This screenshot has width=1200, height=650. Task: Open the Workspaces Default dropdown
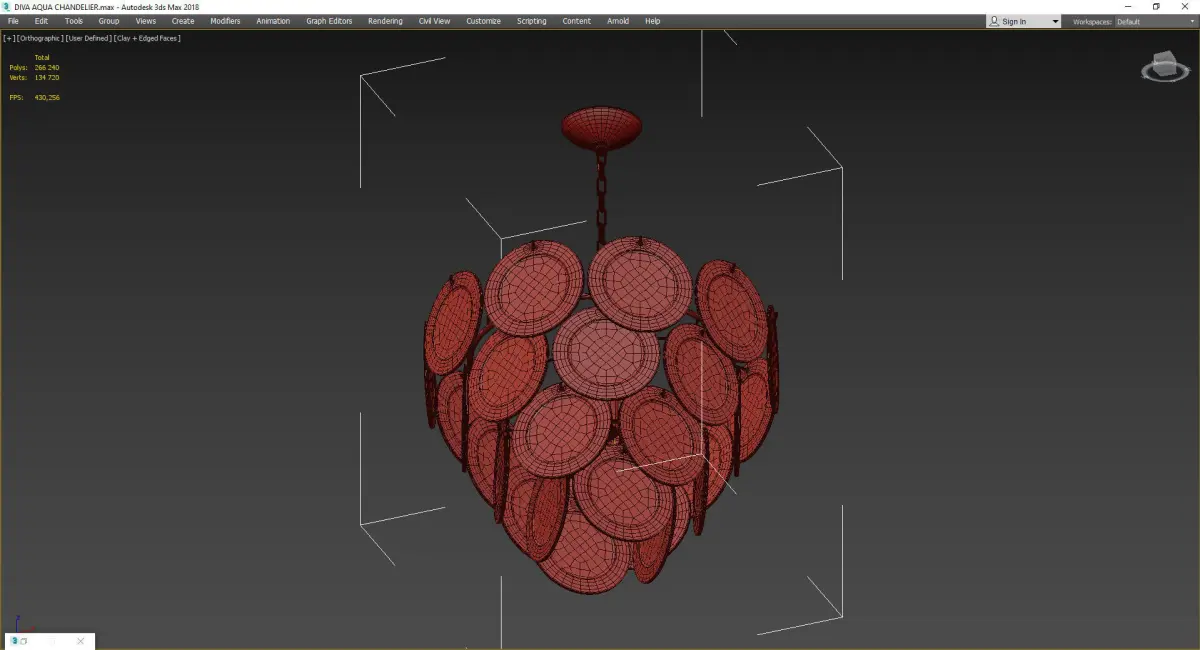click(1155, 21)
